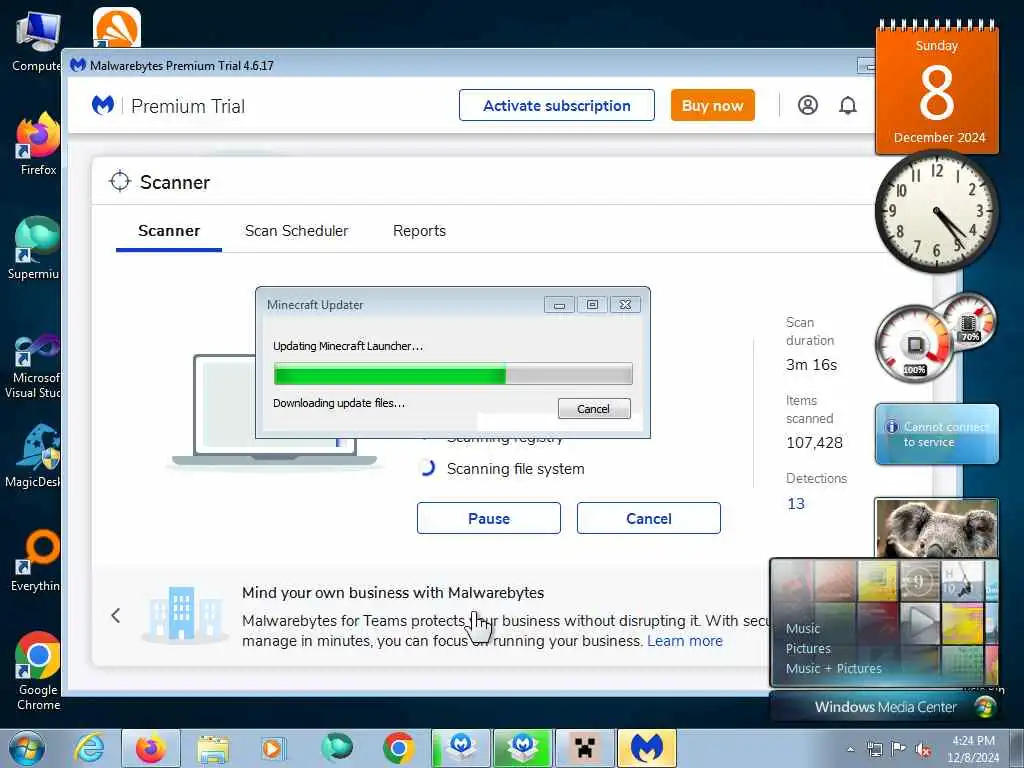The height and width of the screenshot is (768, 1024).
Task: Click the Cannot connect to service gadget
Action: (936, 434)
